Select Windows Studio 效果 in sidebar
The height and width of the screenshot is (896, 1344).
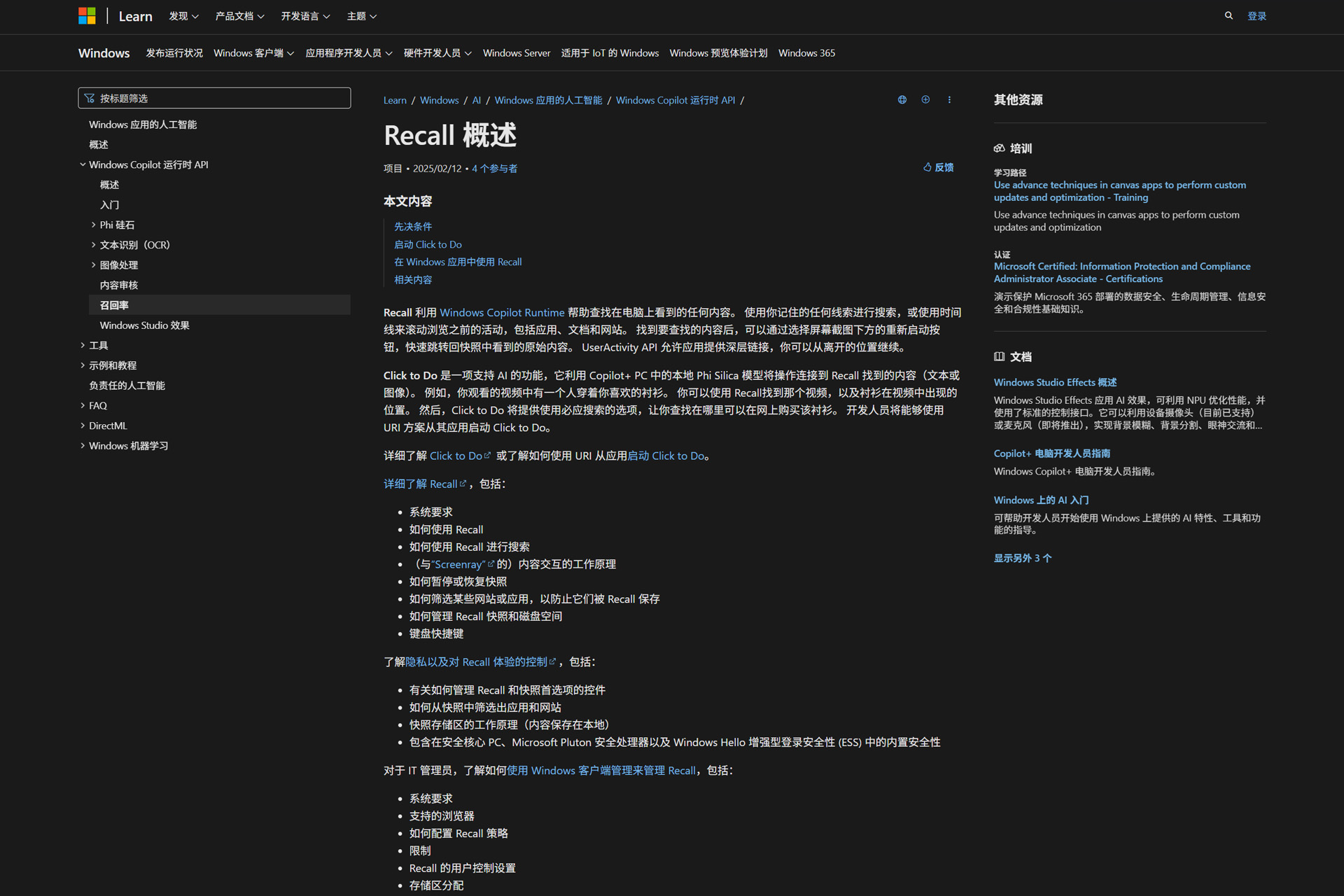144,325
